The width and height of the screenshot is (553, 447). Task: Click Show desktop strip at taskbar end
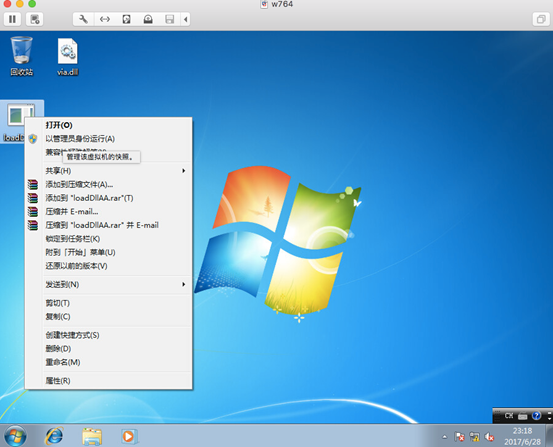549,436
